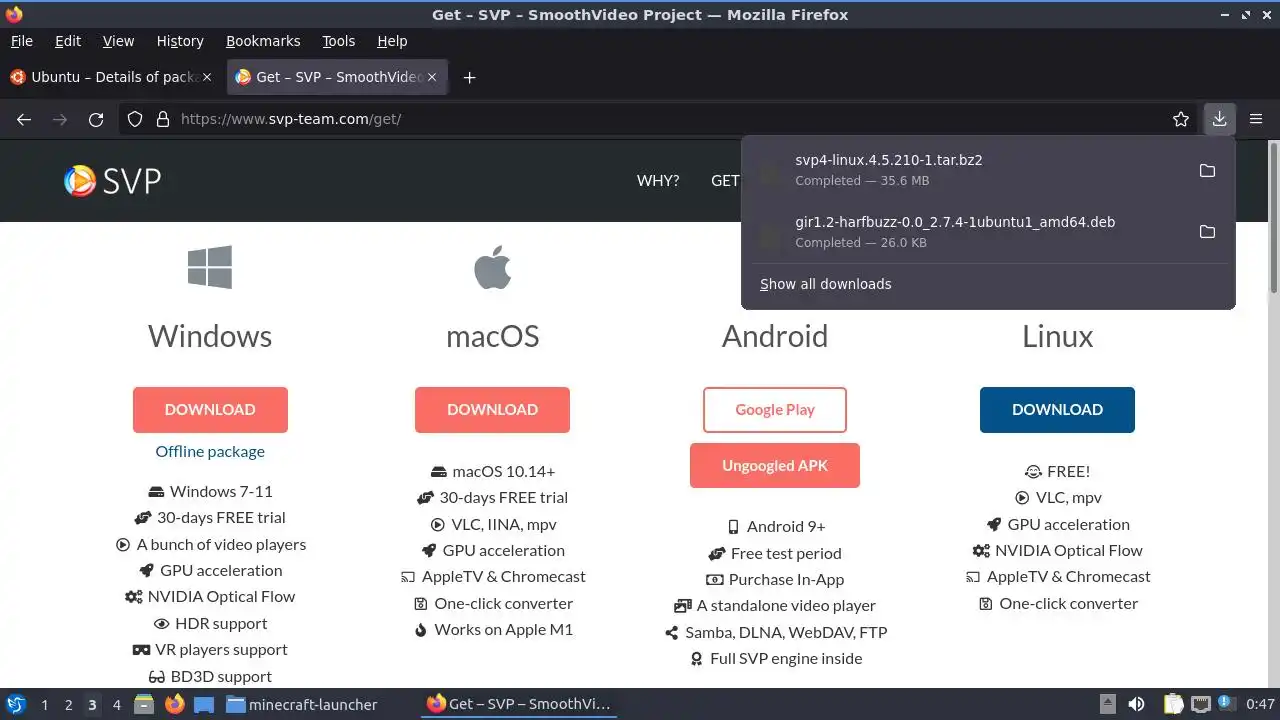Viewport: 1280px width, 720px height.
Task: Open the volume control tray icon
Action: [x=1136, y=705]
